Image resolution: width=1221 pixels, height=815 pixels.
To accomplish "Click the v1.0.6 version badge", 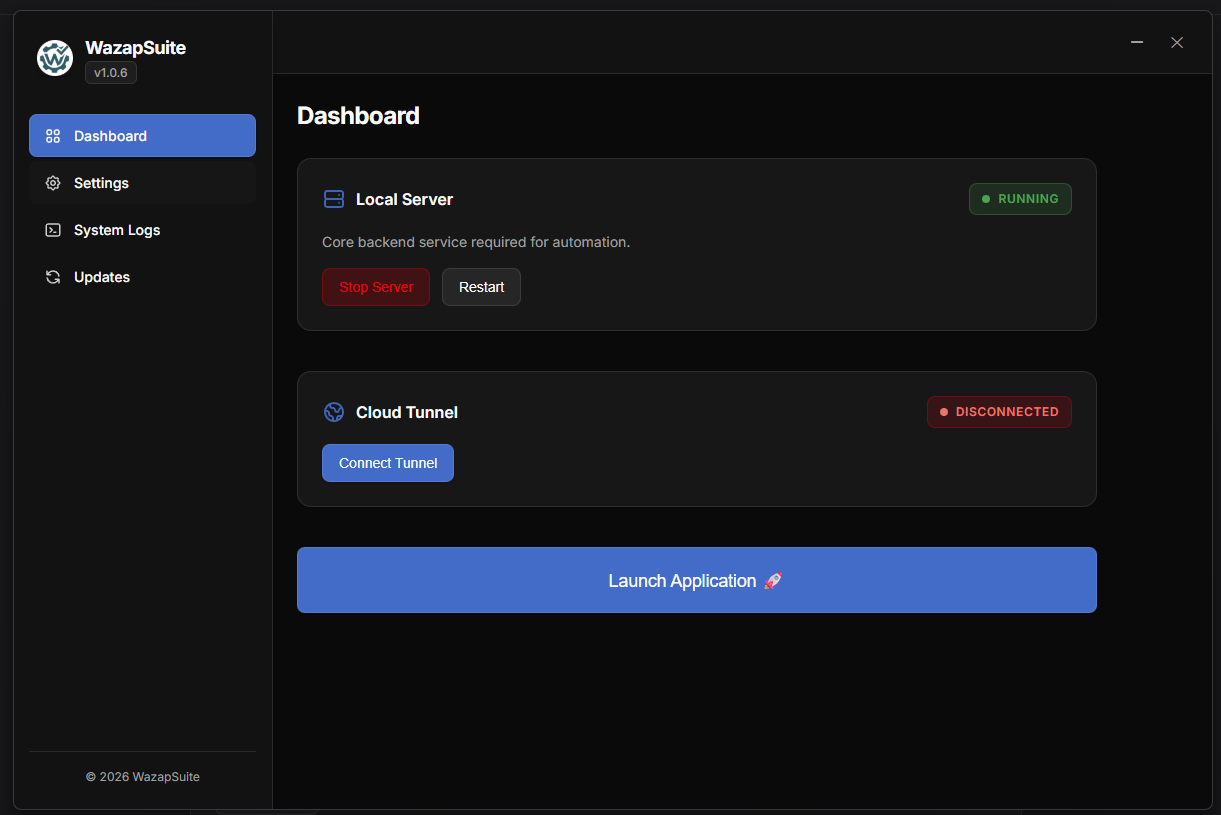I will (110, 72).
